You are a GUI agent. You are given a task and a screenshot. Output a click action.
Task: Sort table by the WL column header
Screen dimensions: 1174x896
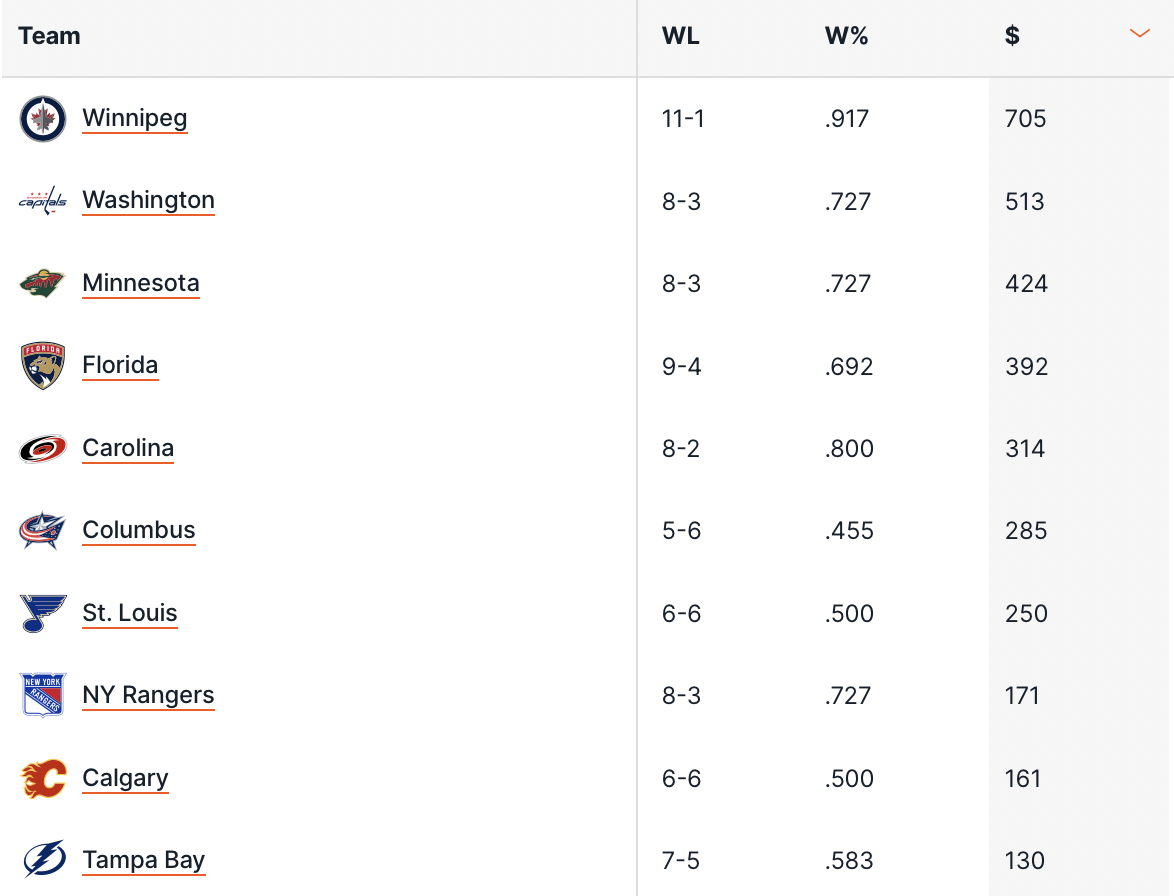click(681, 36)
